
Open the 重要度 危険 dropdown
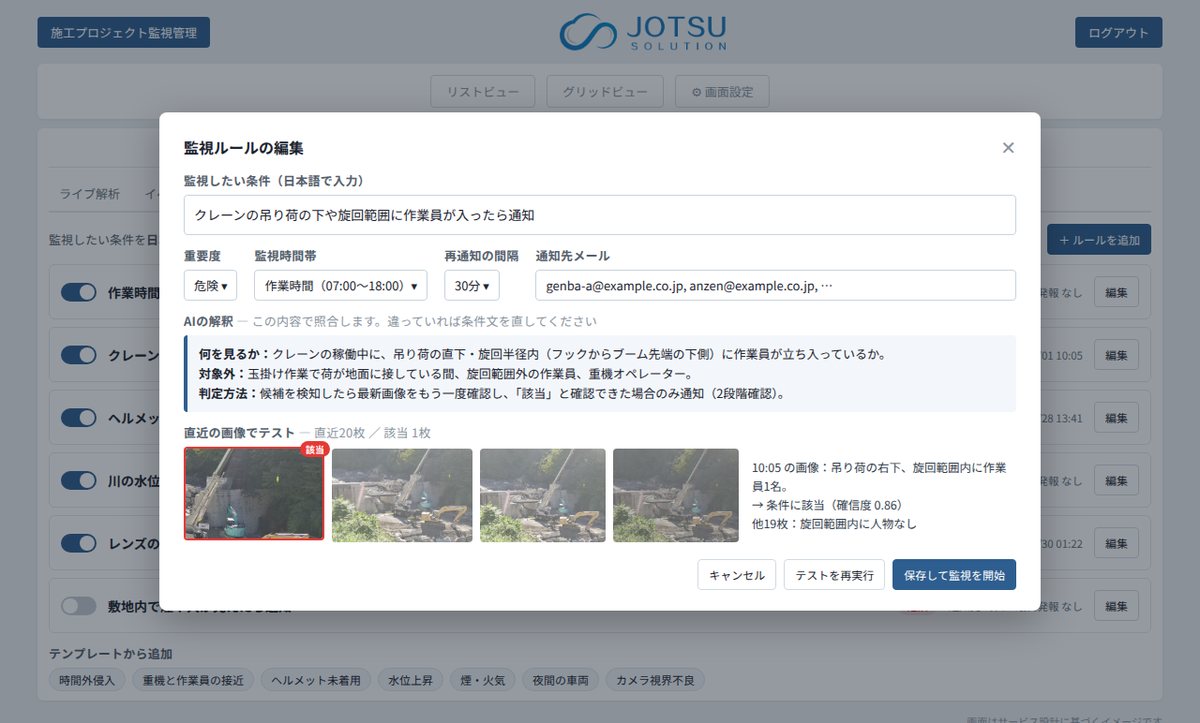point(210,285)
